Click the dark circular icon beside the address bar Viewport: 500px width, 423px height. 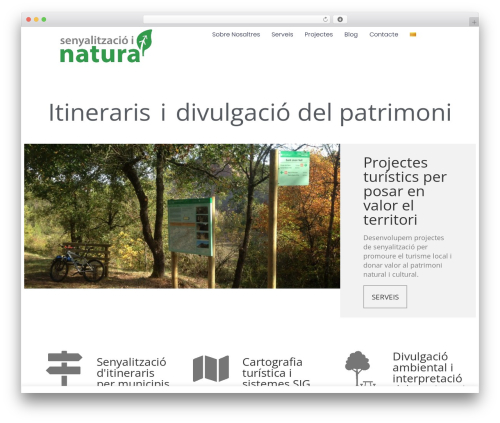pos(340,19)
